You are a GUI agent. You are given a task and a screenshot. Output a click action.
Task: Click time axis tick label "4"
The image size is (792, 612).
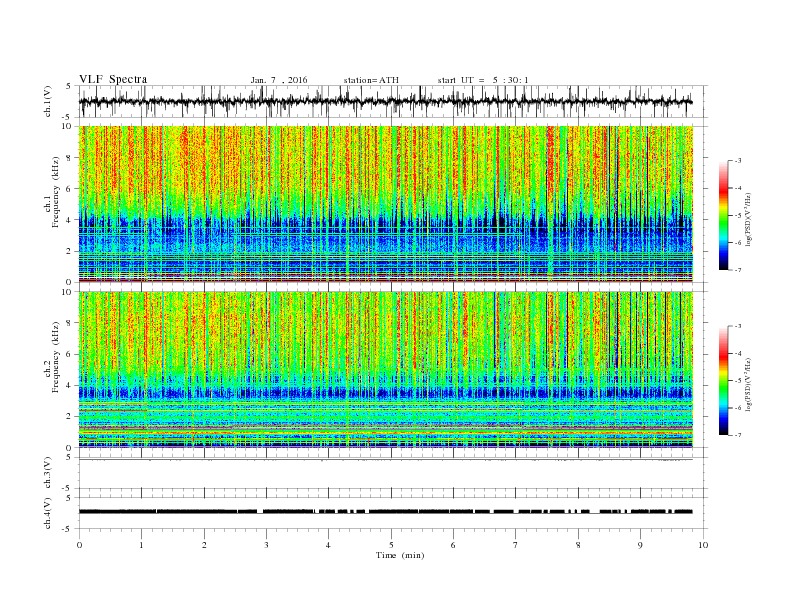pyautogui.click(x=328, y=545)
